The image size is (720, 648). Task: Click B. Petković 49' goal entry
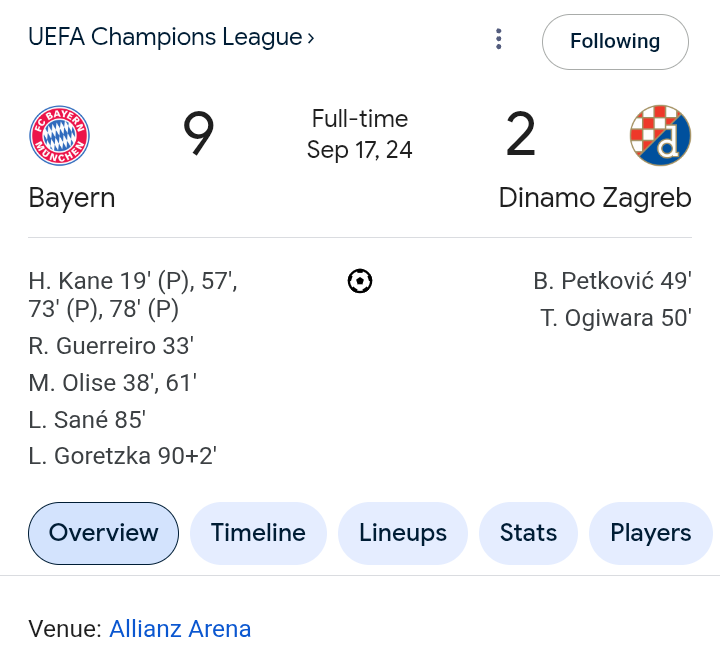613,281
